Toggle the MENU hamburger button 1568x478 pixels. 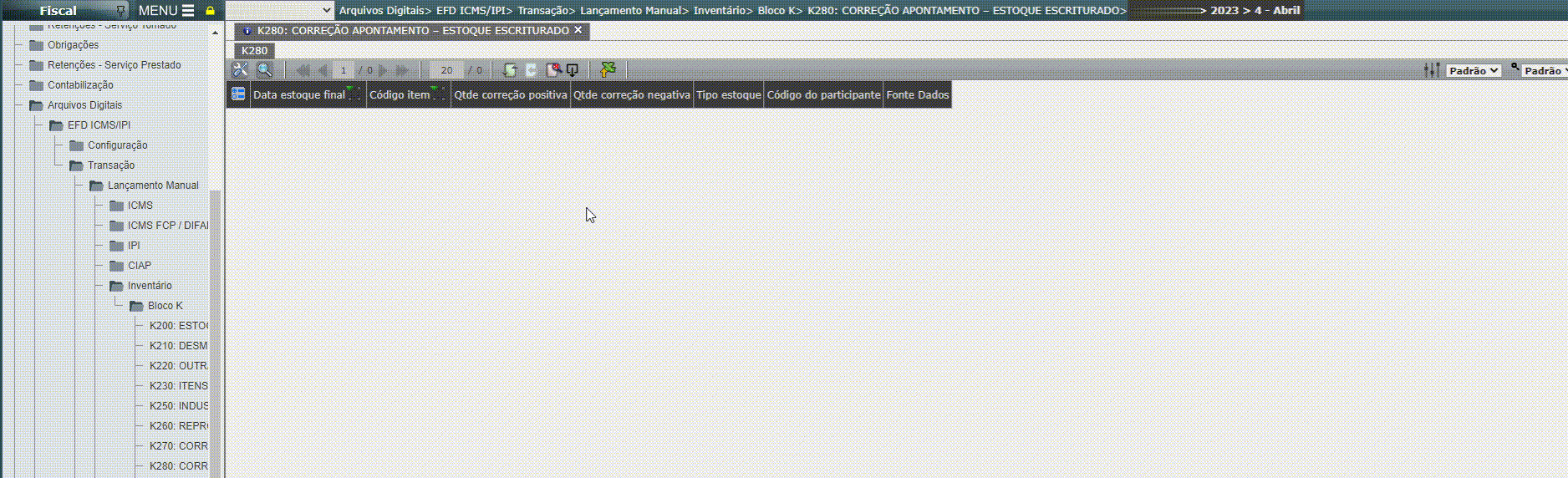166,11
